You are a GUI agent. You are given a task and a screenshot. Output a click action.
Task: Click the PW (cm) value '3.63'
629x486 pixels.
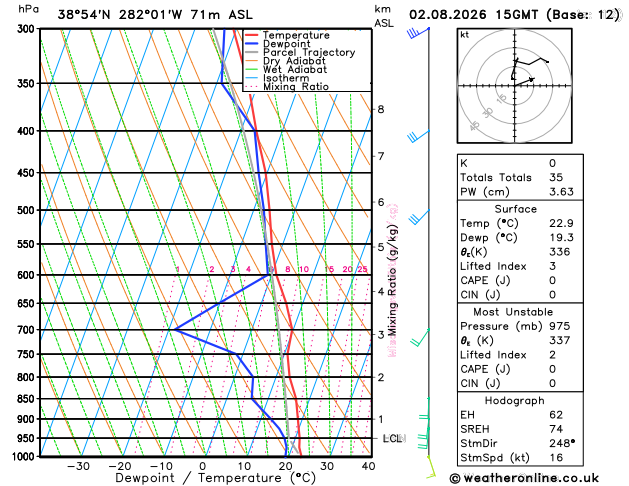561,192
